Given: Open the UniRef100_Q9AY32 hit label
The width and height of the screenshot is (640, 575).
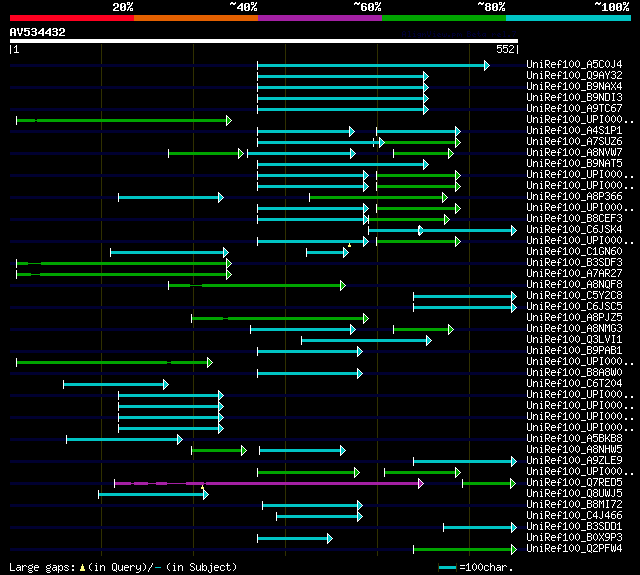Looking at the screenshot, I should pyautogui.click(x=574, y=75).
